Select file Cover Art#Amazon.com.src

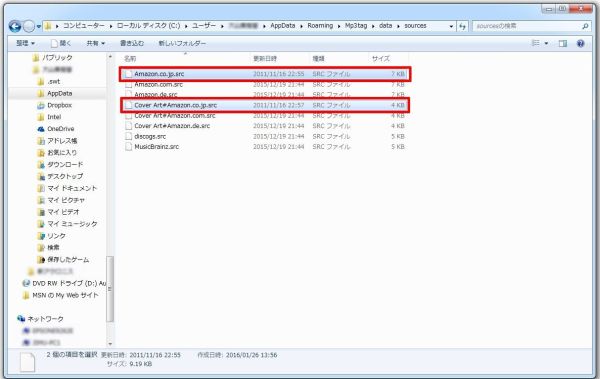(x=174, y=115)
